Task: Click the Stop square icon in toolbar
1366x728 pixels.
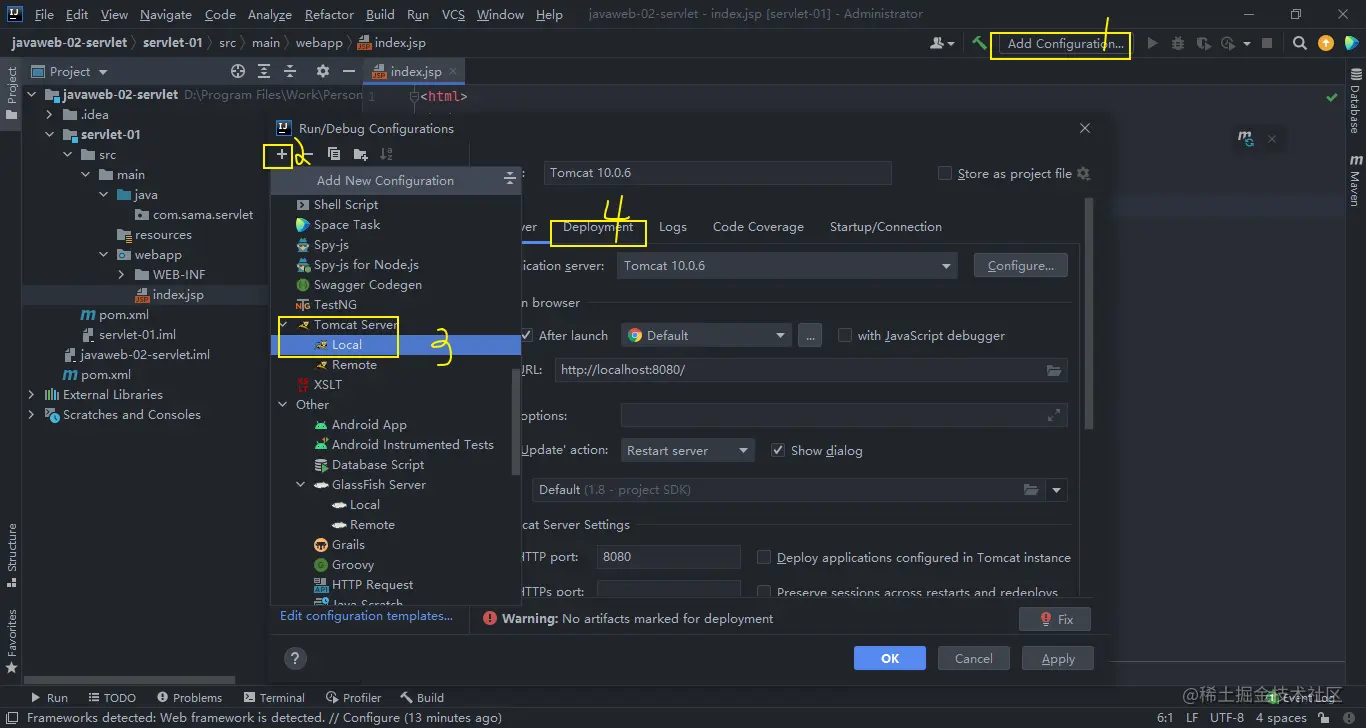Action: 1267,43
